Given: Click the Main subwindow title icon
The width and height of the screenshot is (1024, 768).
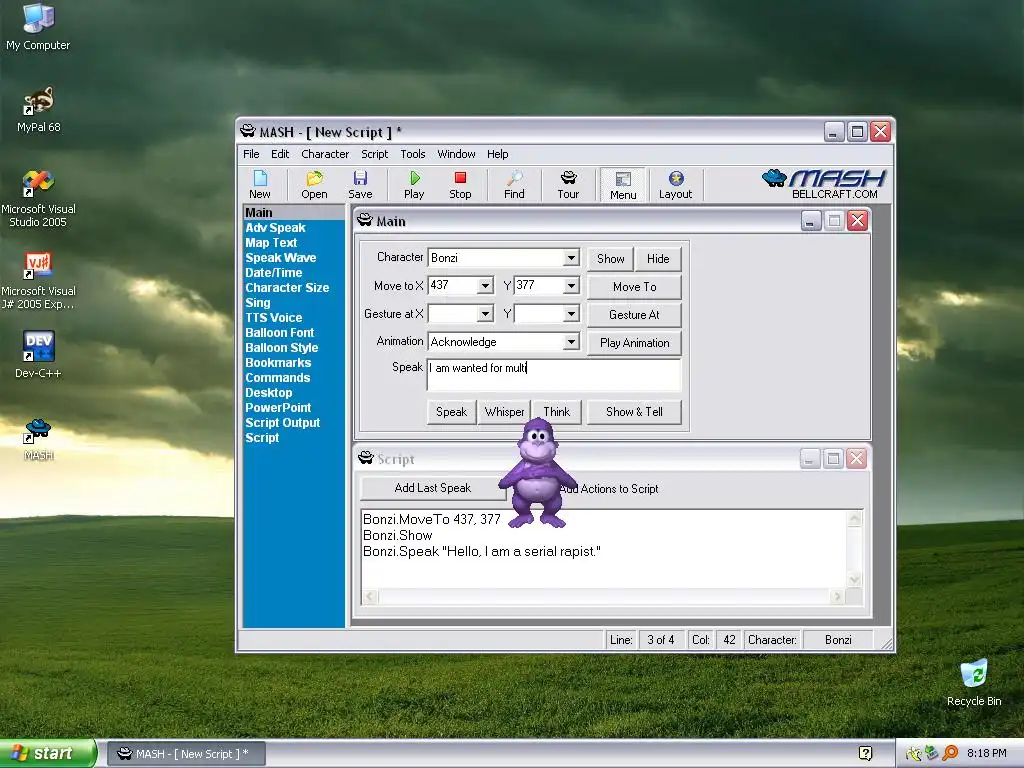Looking at the screenshot, I should click(365, 221).
